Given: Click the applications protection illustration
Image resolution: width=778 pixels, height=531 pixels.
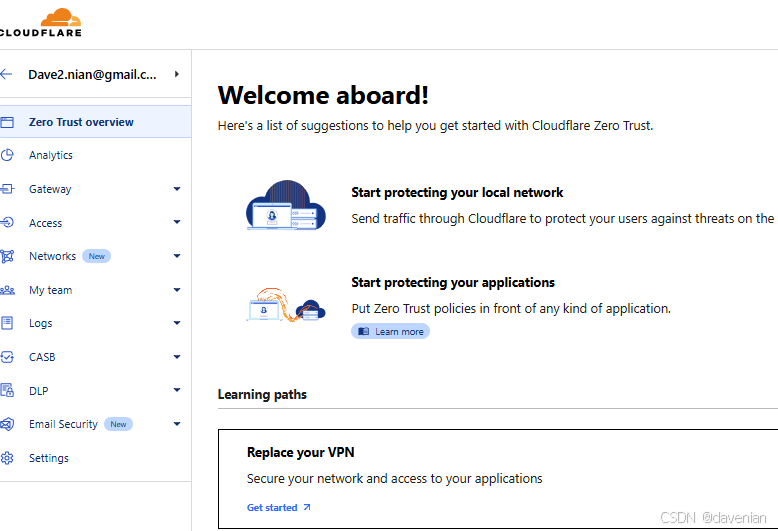Looking at the screenshot, I should click(x=286, y=304).
